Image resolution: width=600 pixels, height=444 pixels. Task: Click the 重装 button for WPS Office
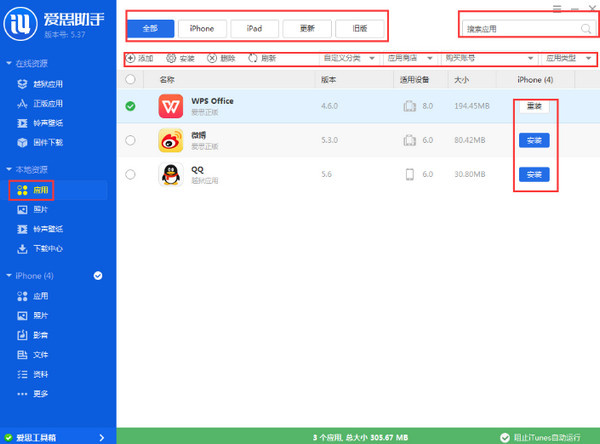(534, 106)
